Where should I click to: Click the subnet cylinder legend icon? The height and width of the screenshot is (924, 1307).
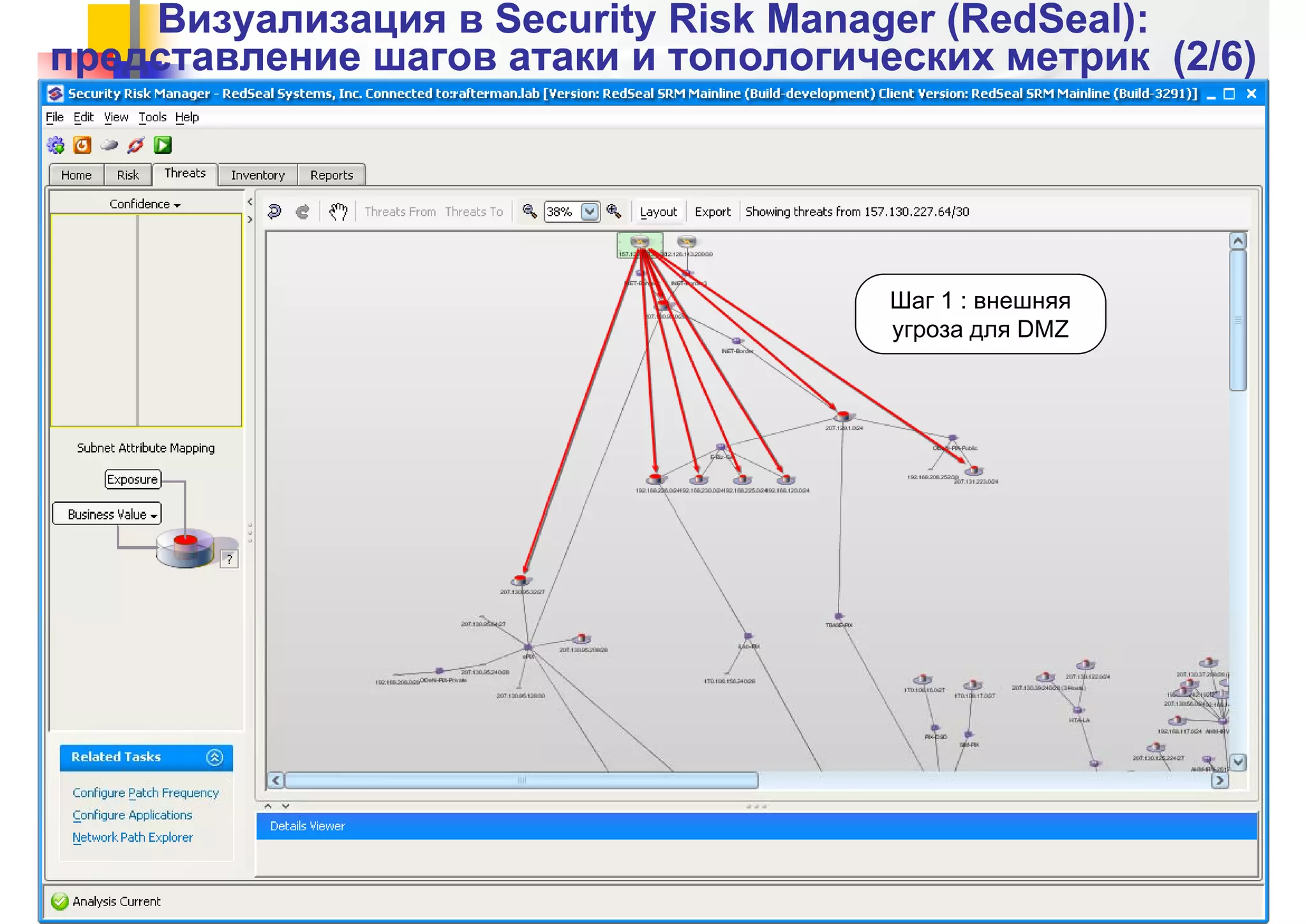(186, 548)
